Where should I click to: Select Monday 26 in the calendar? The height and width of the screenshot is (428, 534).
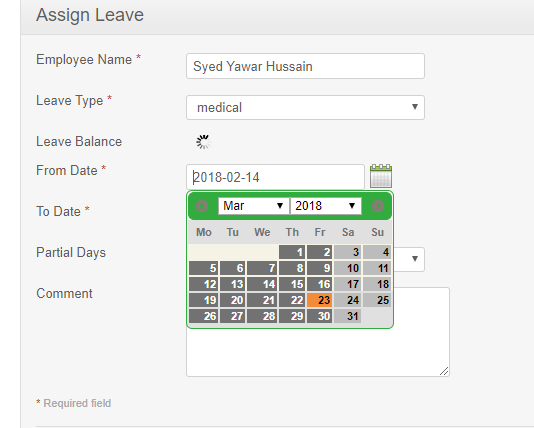click(x=203, y=316)
